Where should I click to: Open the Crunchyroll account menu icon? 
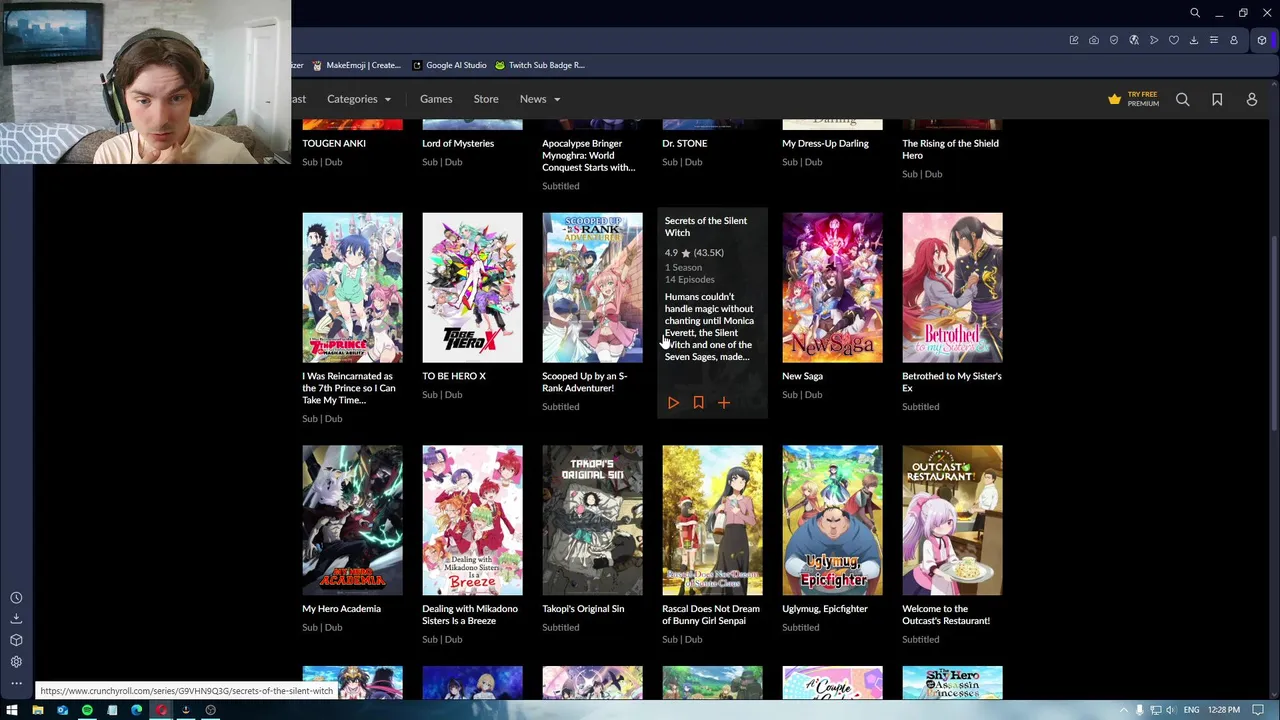pyautogui.click(x=1251, y=99)
